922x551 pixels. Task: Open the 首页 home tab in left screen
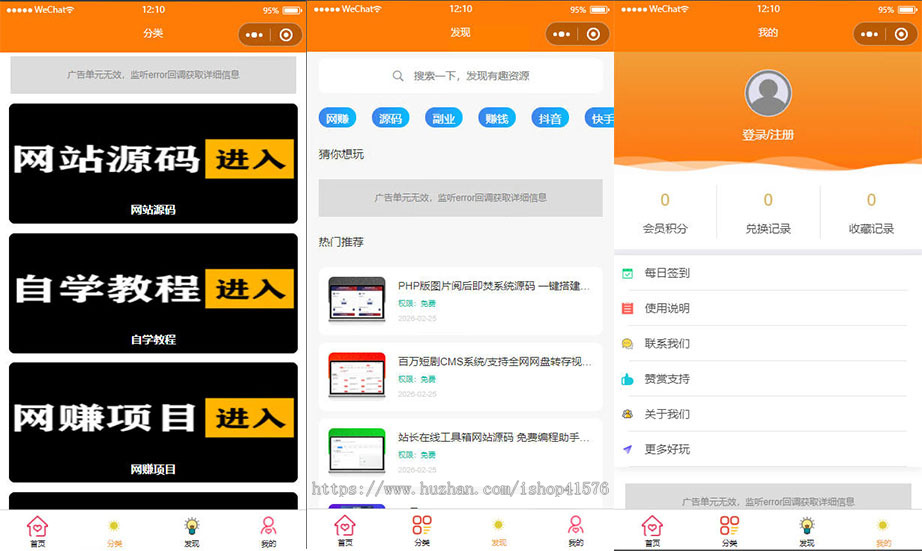click(x=37, y=531)
